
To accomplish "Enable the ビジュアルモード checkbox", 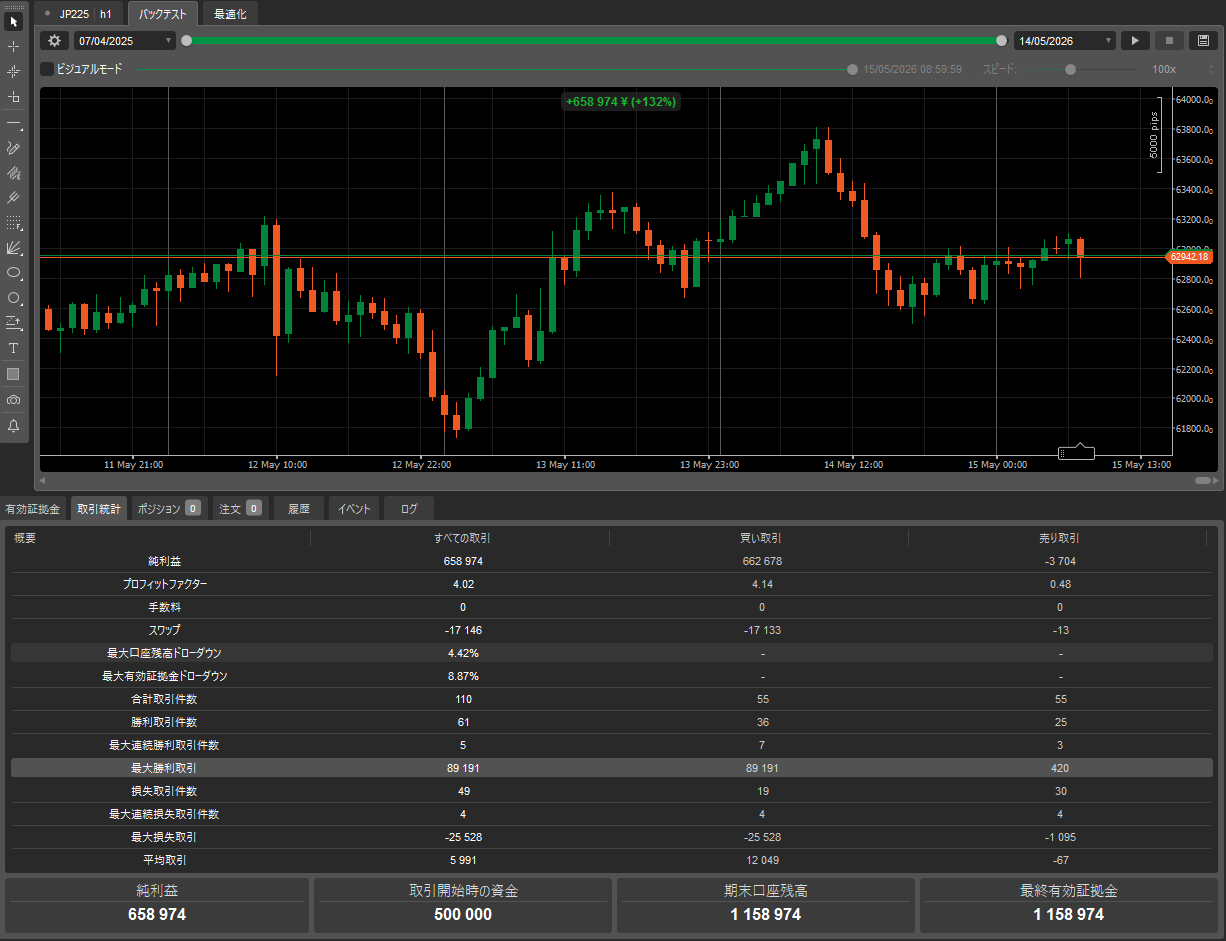I will (x=47, y=69).
